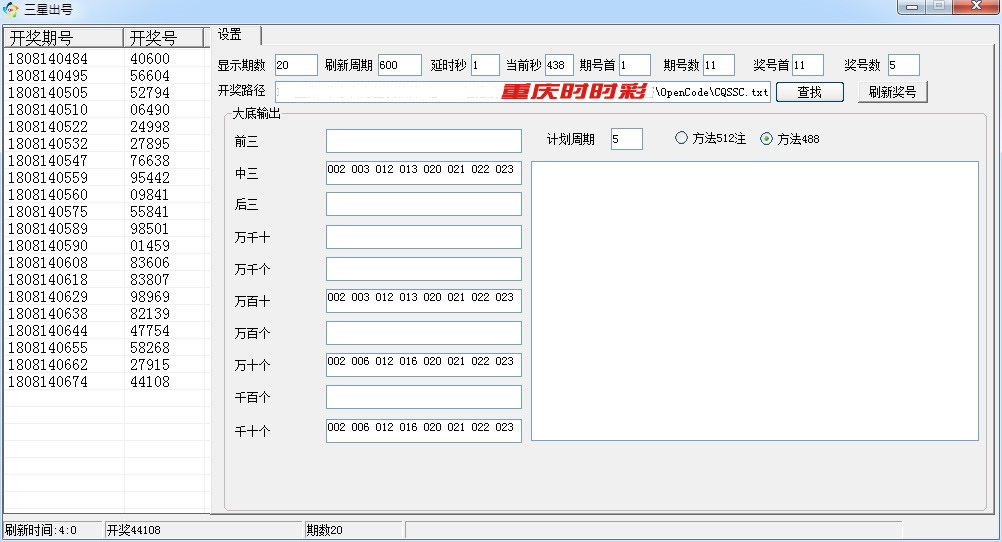Viewport: 1002px width, 542px height.
Task: Select the 方法488 radio option
Action: 767,139
